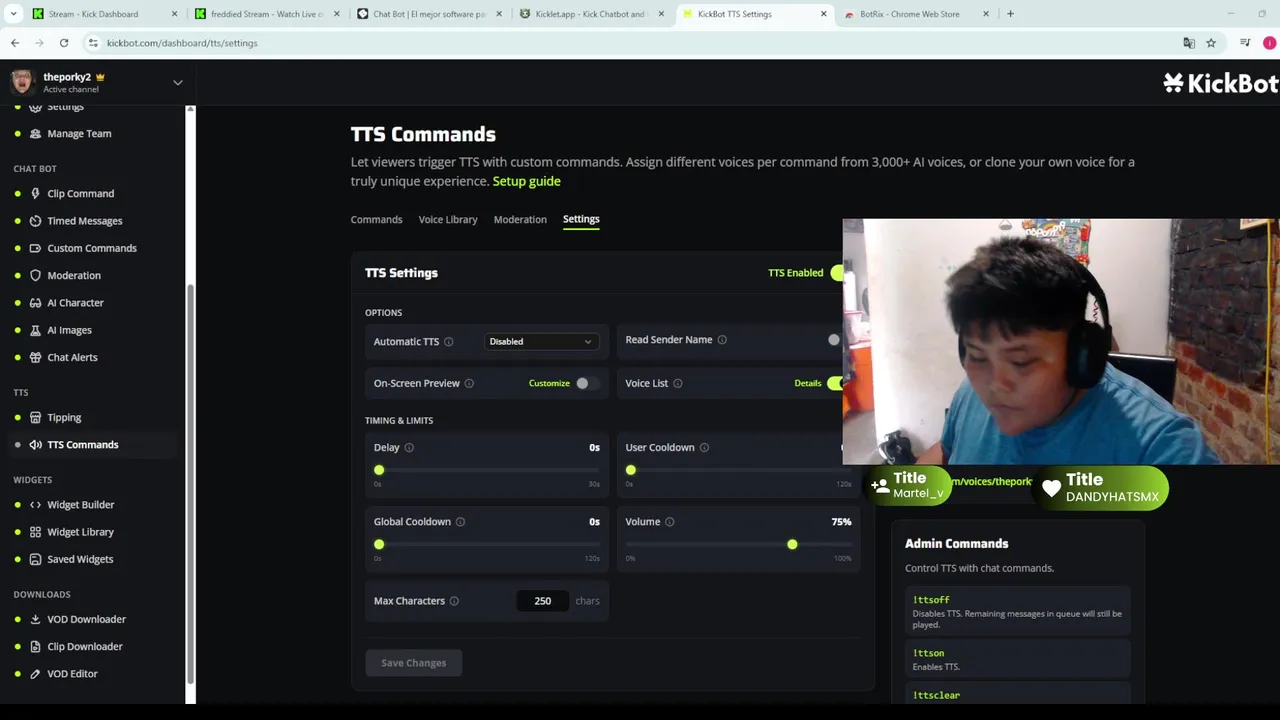Screen dimensions: 1280x720
Task: Click the !ttsoff admin command text
Action: coord(931,600)
